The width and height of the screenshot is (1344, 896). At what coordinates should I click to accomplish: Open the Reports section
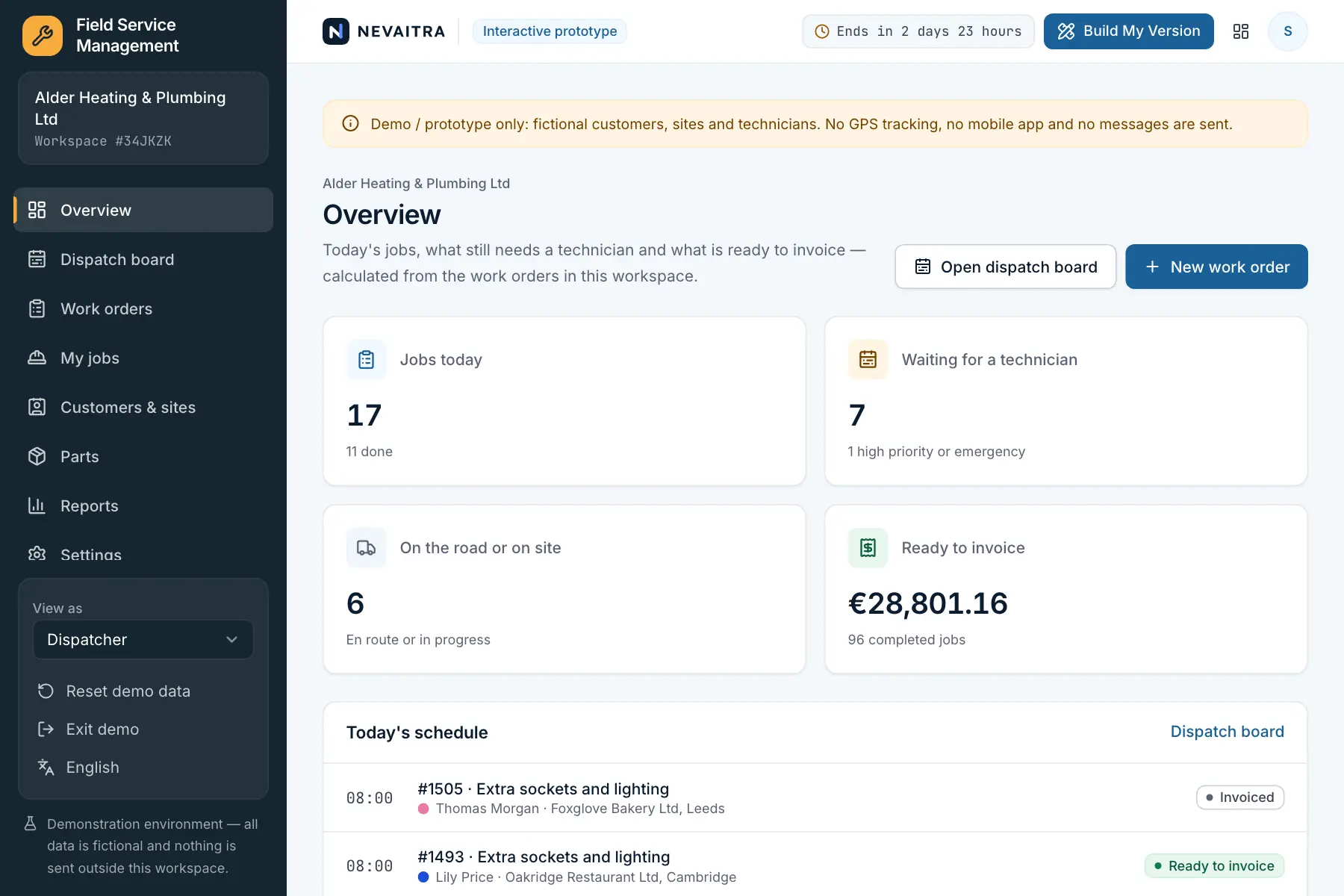pos(143,505)
